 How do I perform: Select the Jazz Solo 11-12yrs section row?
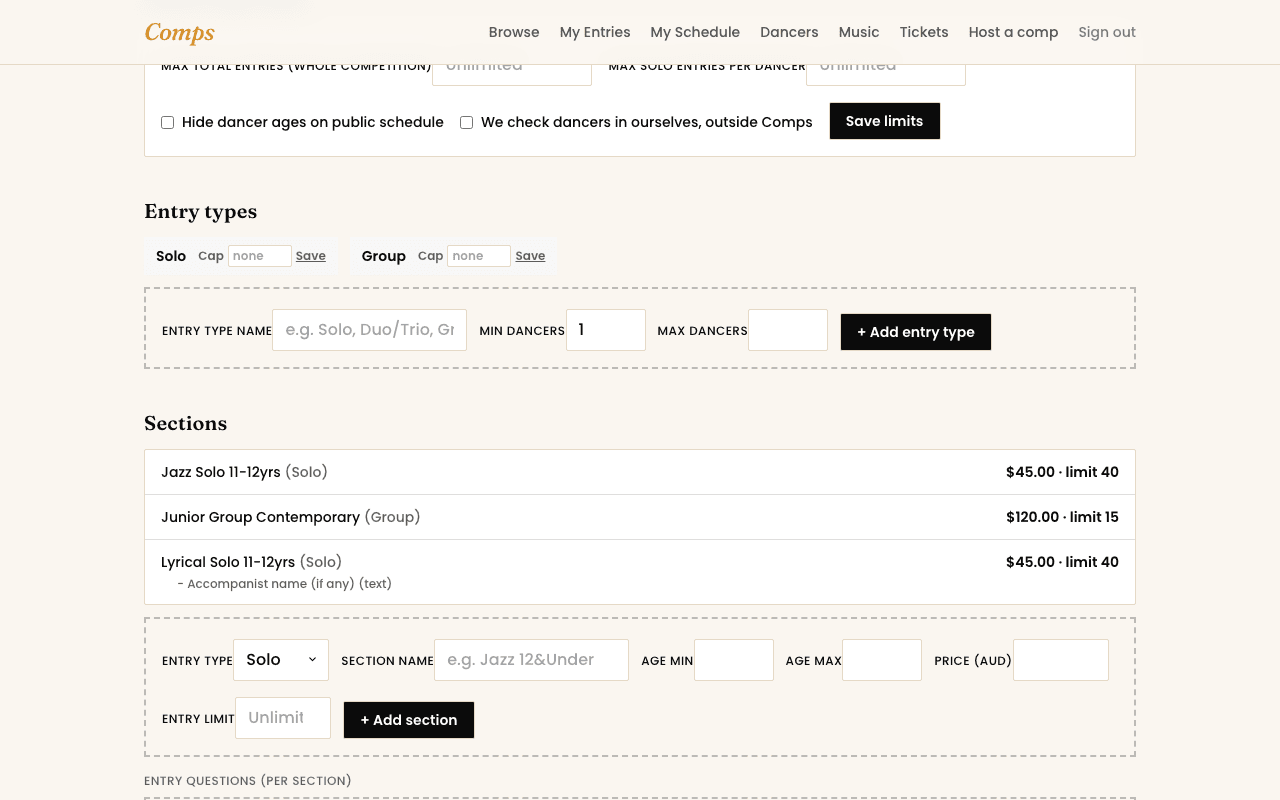(x=640, y=472)
